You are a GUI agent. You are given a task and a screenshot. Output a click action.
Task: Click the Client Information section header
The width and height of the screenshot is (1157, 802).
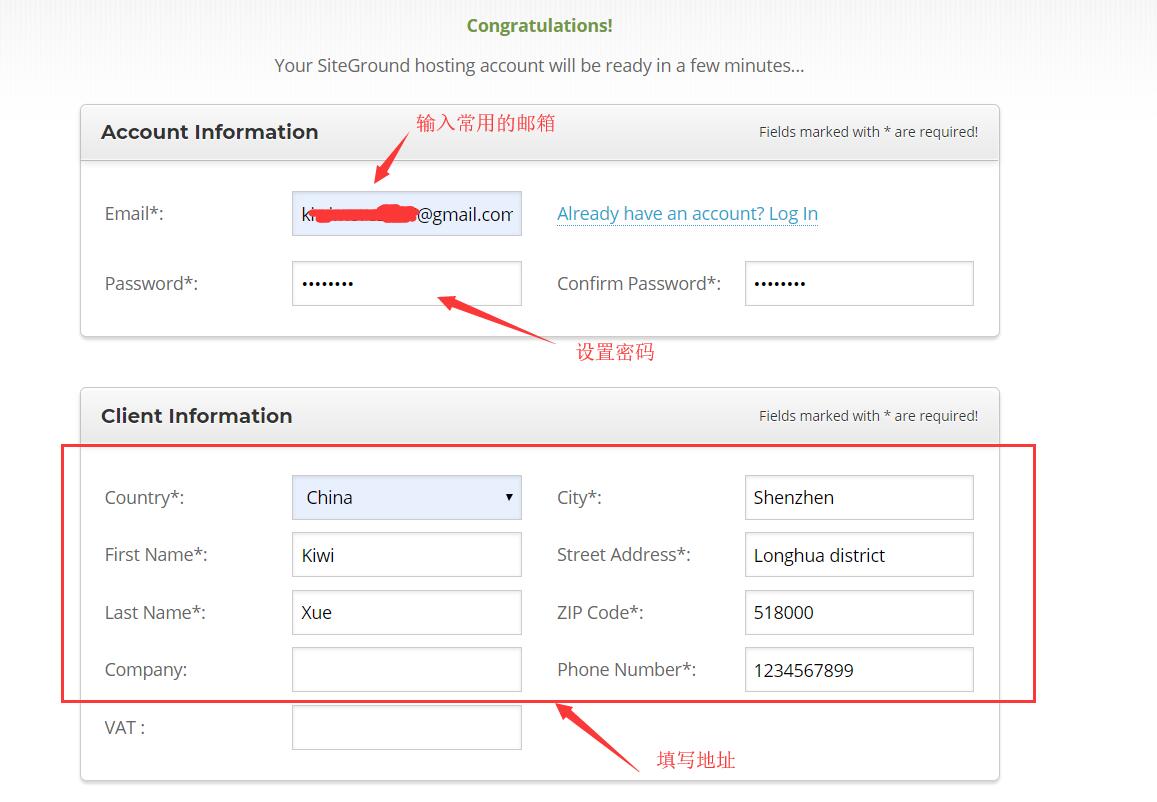pyautogui.click(x=196, y=415)
